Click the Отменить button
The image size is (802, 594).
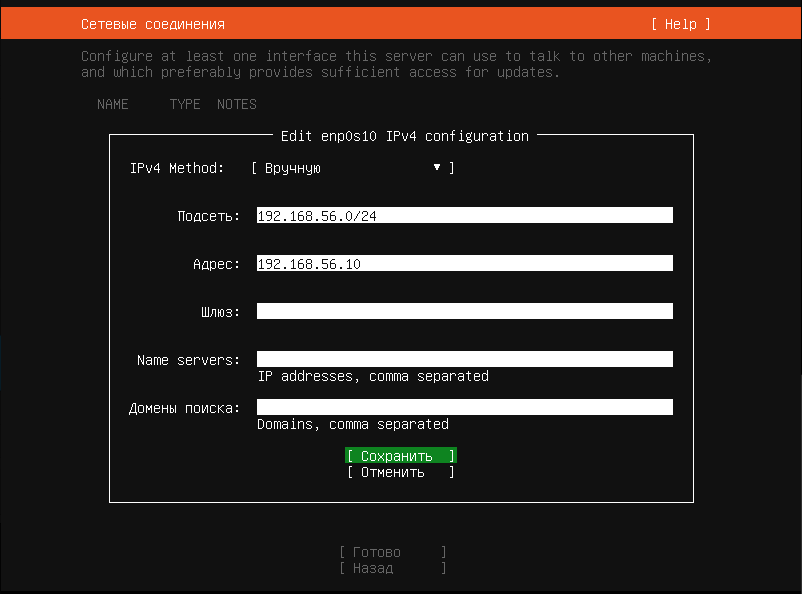click(x=400, y=472)
